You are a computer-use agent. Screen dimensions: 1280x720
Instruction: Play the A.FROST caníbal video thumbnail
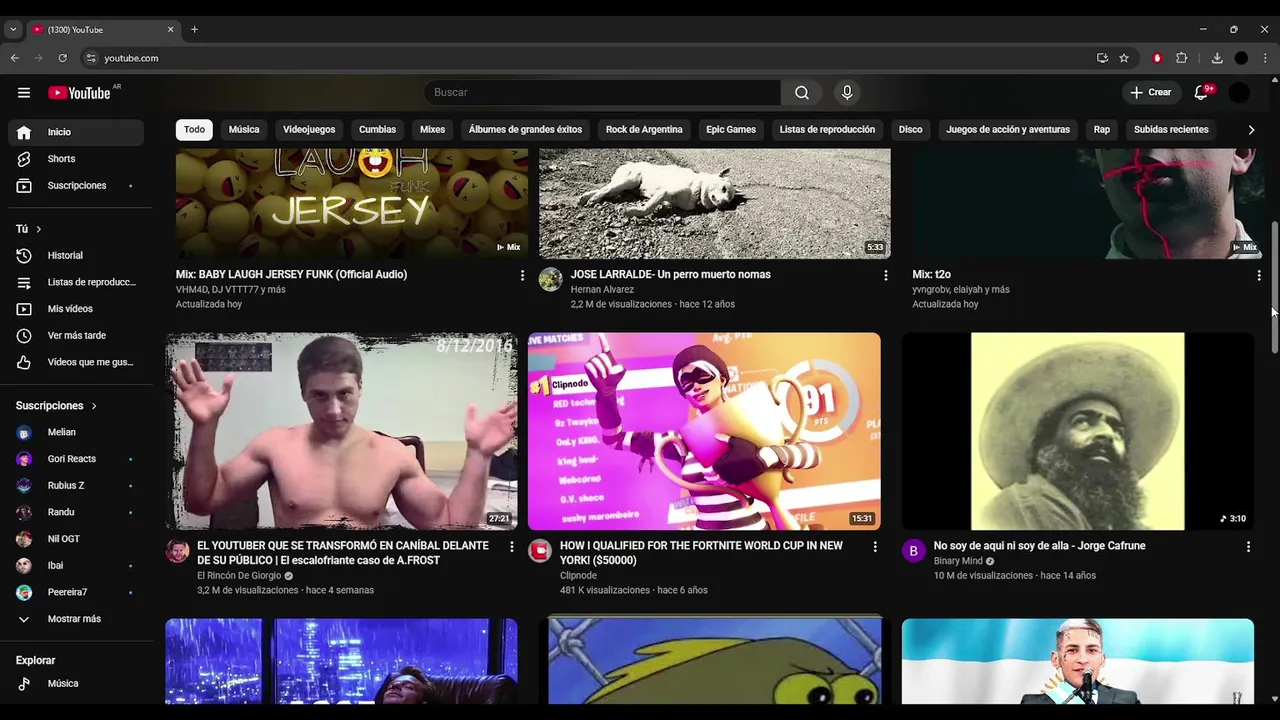pos(341,431)
